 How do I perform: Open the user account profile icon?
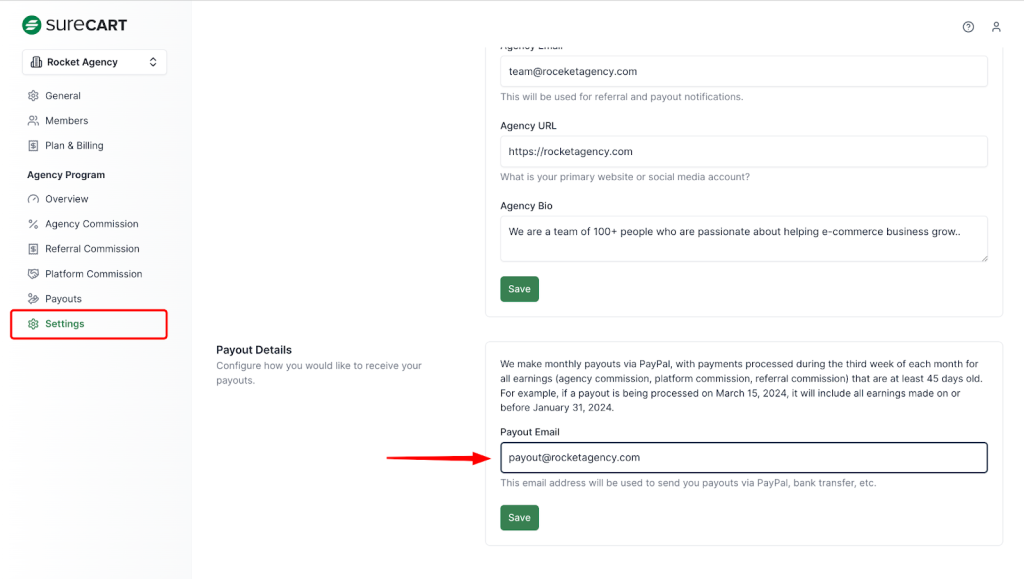pos(996,27)
